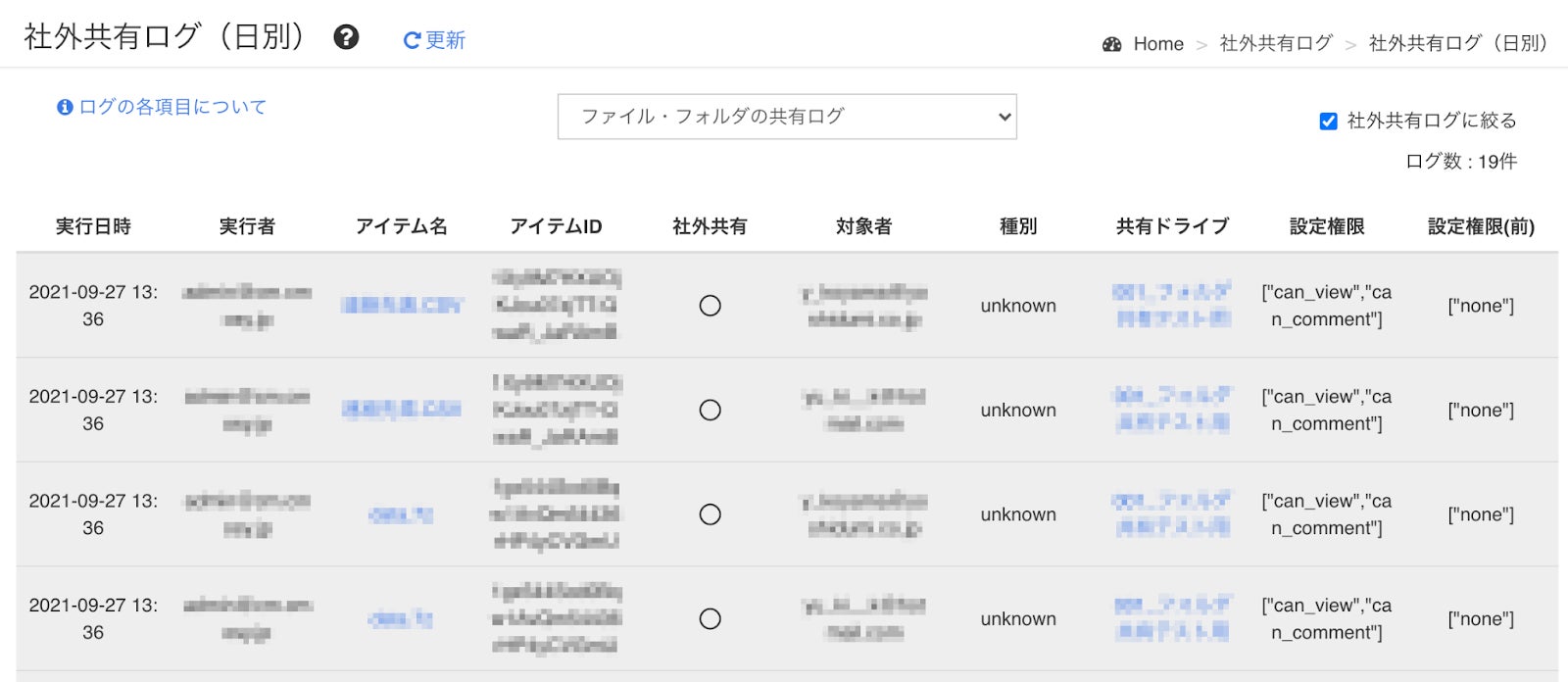Click the 設定権限 column header
Image resolution: width=1568 pixels, height=682 pixels.
[x=1327, y=226]
